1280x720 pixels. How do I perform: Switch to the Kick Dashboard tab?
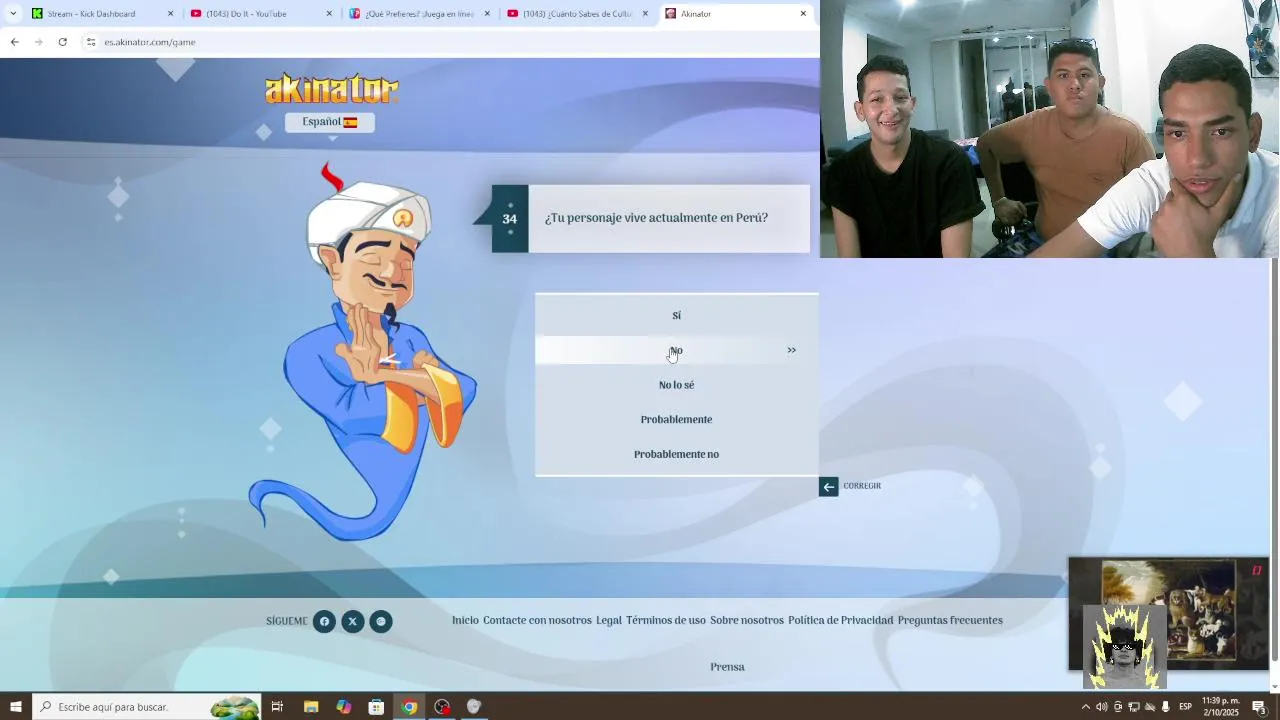(100, 14)
